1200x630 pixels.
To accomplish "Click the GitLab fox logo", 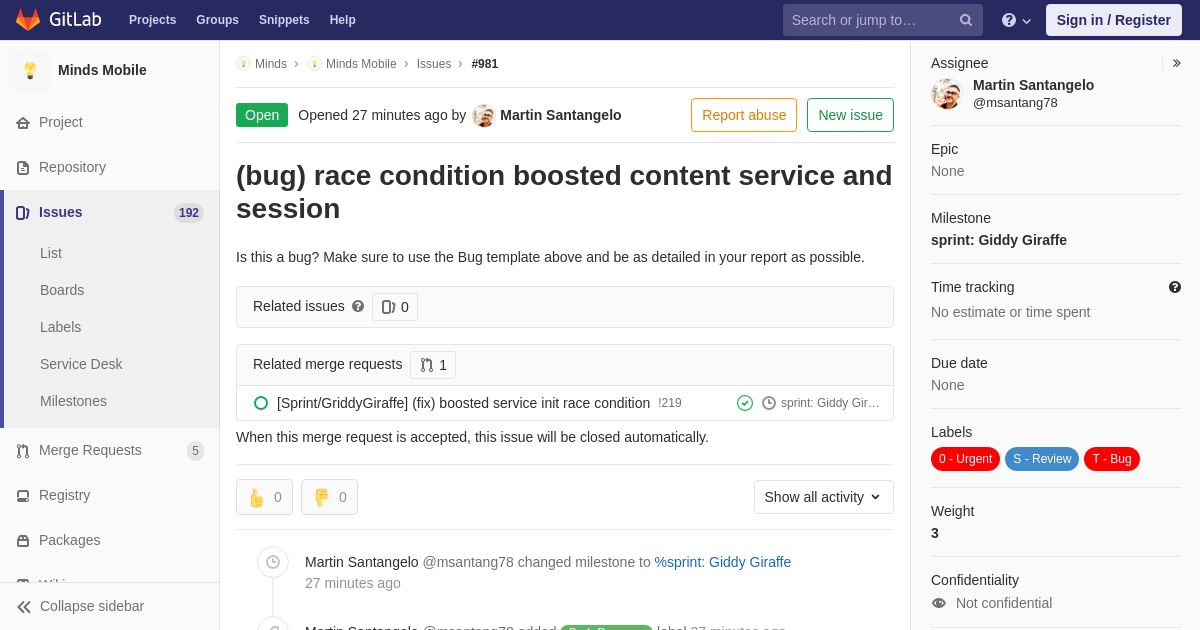I will click(x=28, y=20).
